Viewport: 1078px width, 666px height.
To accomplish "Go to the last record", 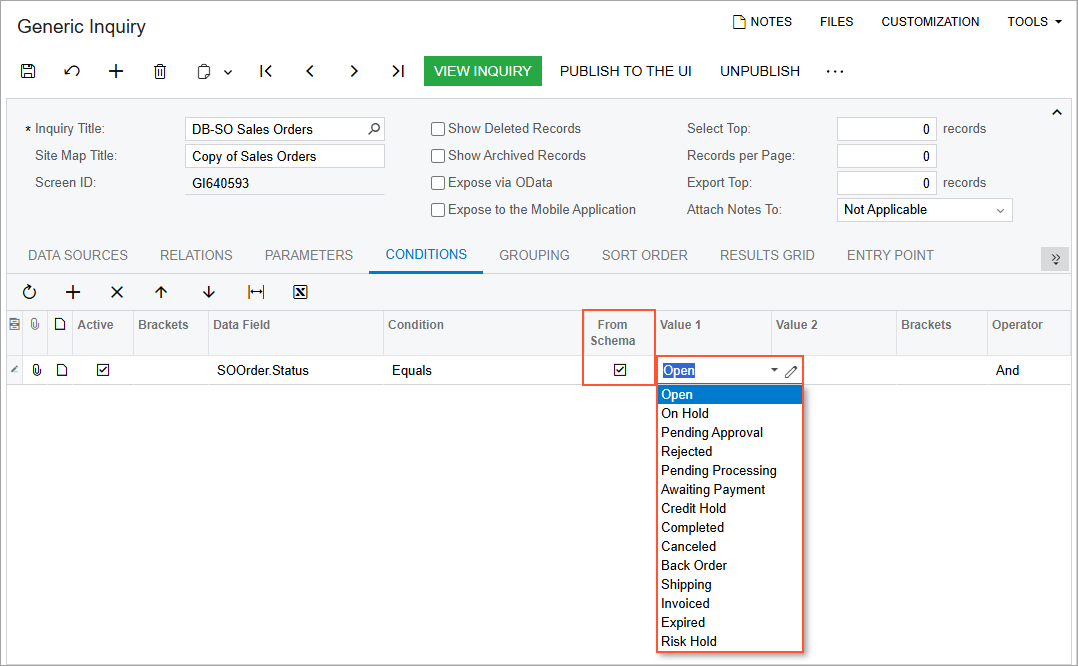I will point(398,71).
